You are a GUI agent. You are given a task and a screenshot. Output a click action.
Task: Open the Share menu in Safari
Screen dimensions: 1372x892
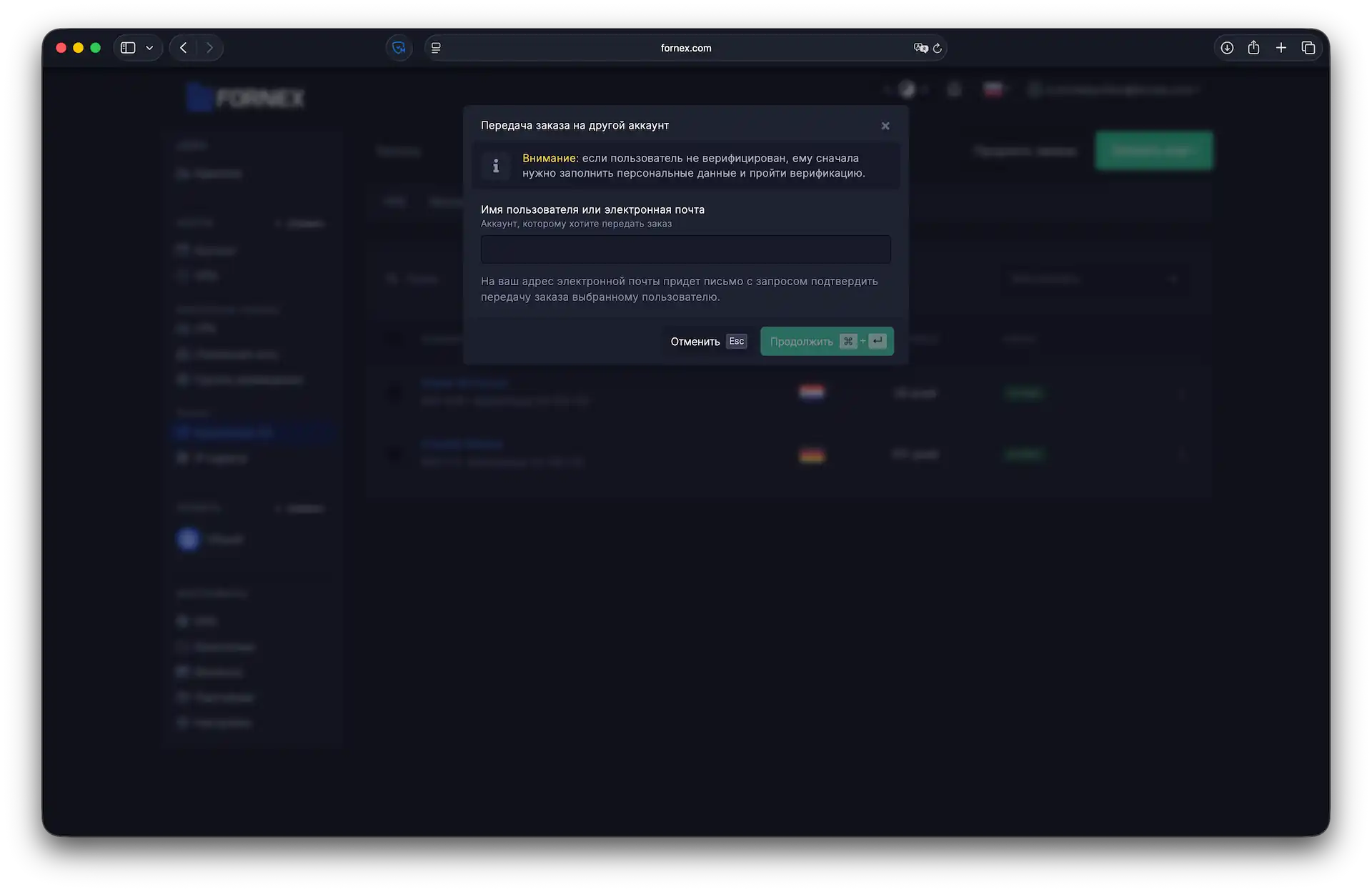(x=1253, y=48)
